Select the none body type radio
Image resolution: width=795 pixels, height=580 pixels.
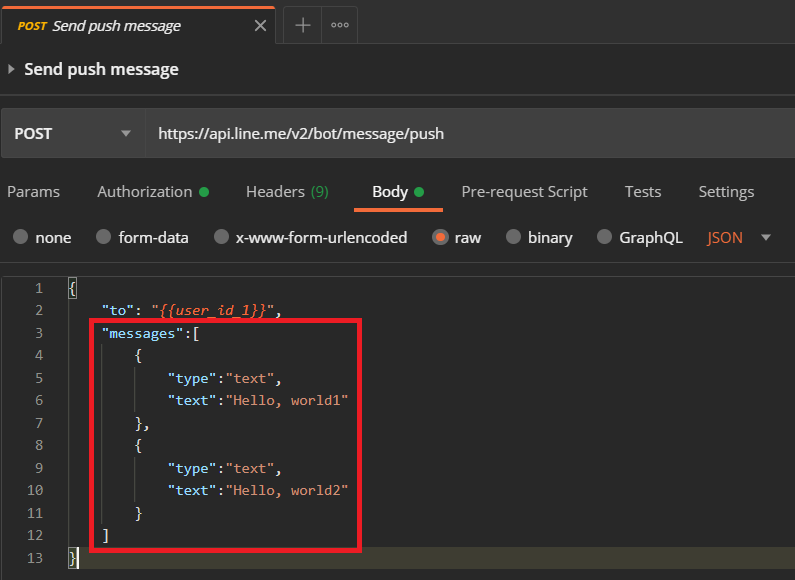(x=20, y=237)
